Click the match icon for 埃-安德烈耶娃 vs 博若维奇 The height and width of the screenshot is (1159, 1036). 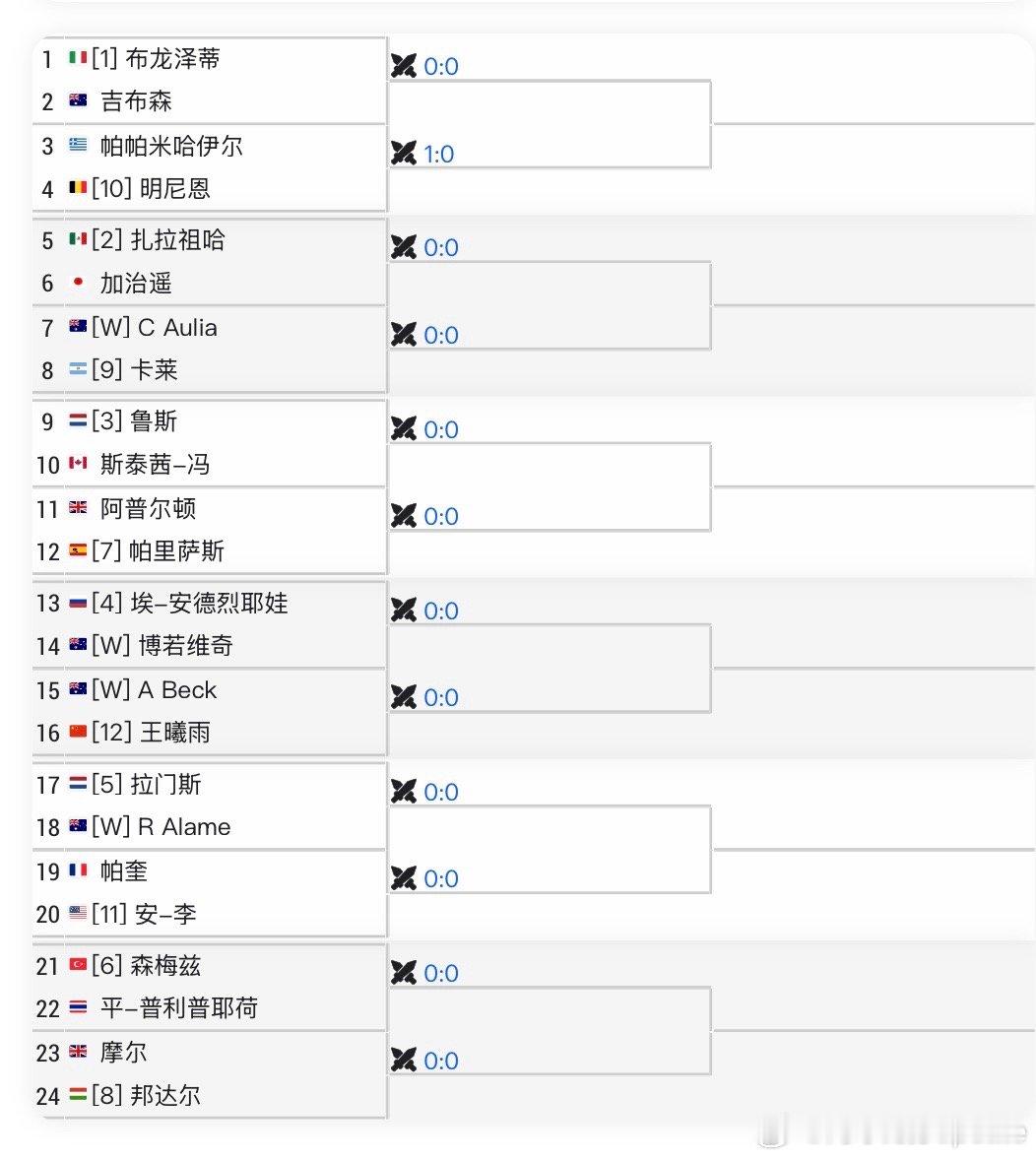click(404, 610)
